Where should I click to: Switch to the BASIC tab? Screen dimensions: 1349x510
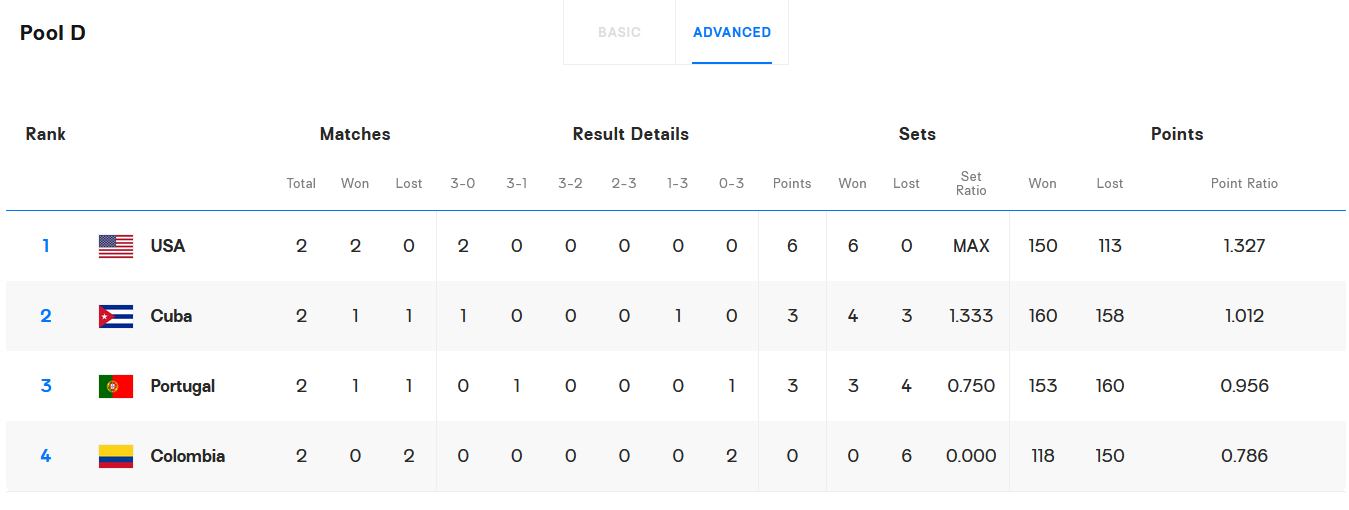[619, 32]
